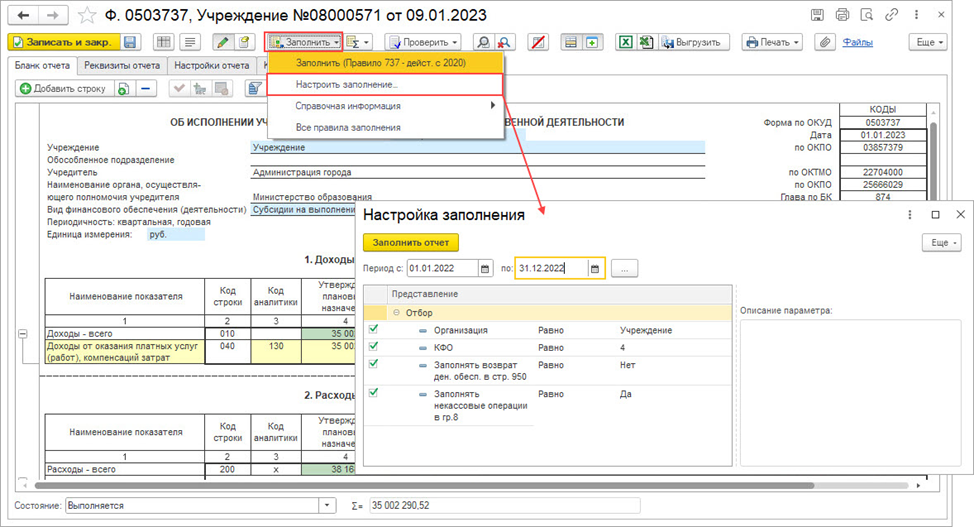Click the table grid toolbar icon
This screenshot has width=974, height=527.
(x=164, y=42)
